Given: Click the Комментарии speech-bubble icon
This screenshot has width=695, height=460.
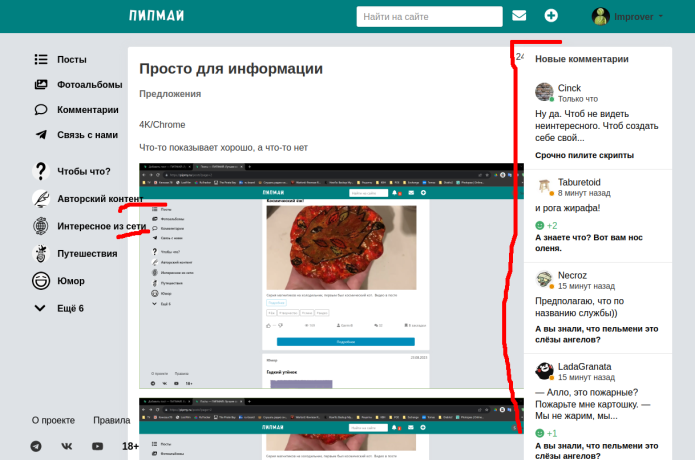Looking at the screenshot, I should pyautogui.click(x=41, y=109).
